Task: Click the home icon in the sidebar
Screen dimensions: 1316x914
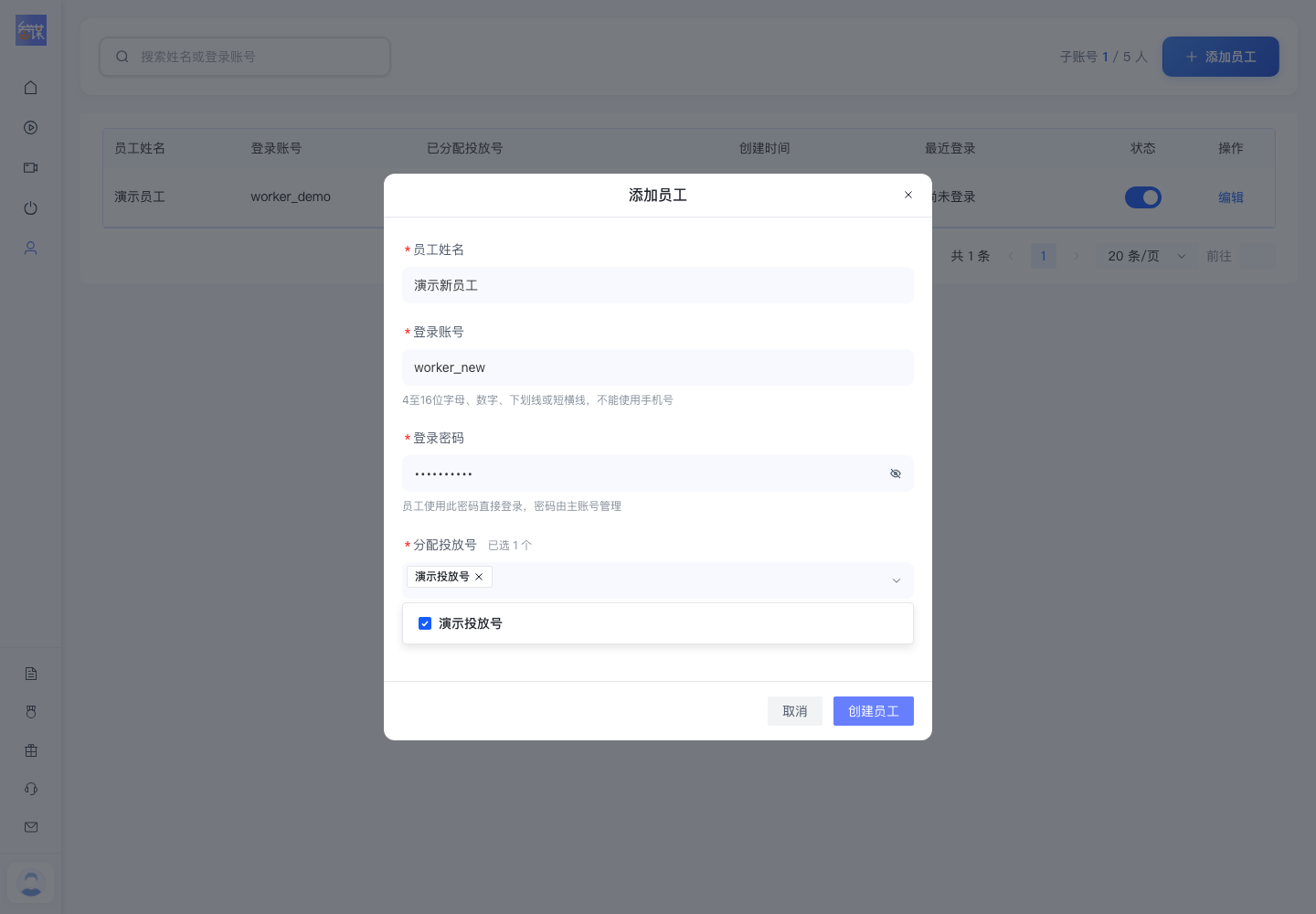Action: pos(31,88)
